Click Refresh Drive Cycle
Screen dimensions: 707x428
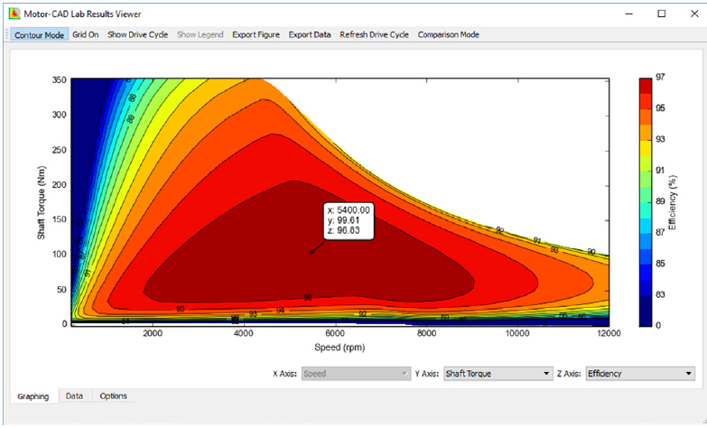[x=374, y=35]
